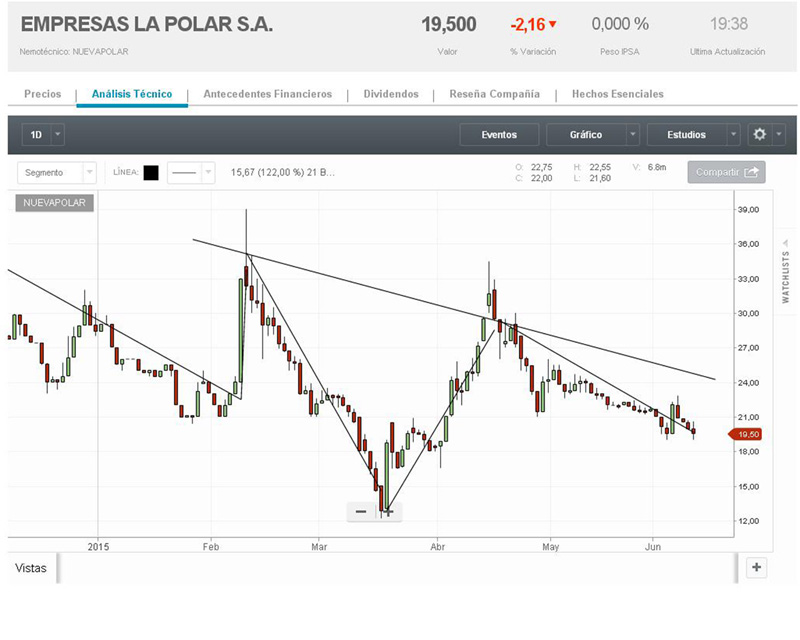Click the high price value 22,55

click(x=600, y=167)
